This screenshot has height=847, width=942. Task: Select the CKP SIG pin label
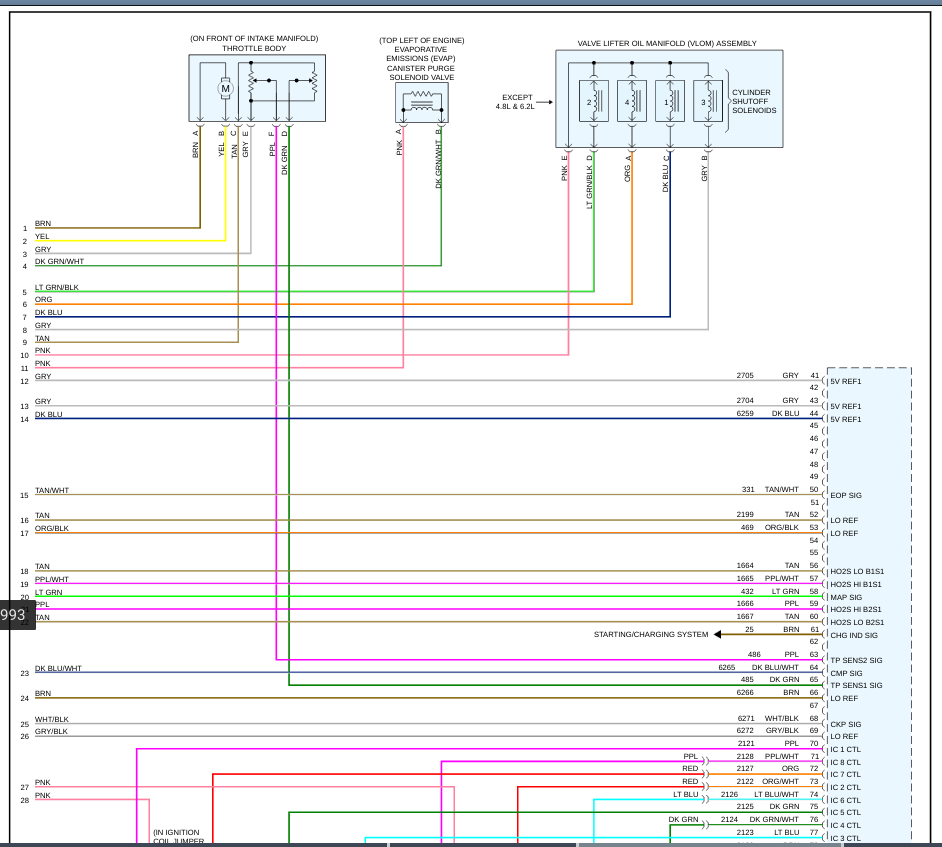click(x=845, y=724)
